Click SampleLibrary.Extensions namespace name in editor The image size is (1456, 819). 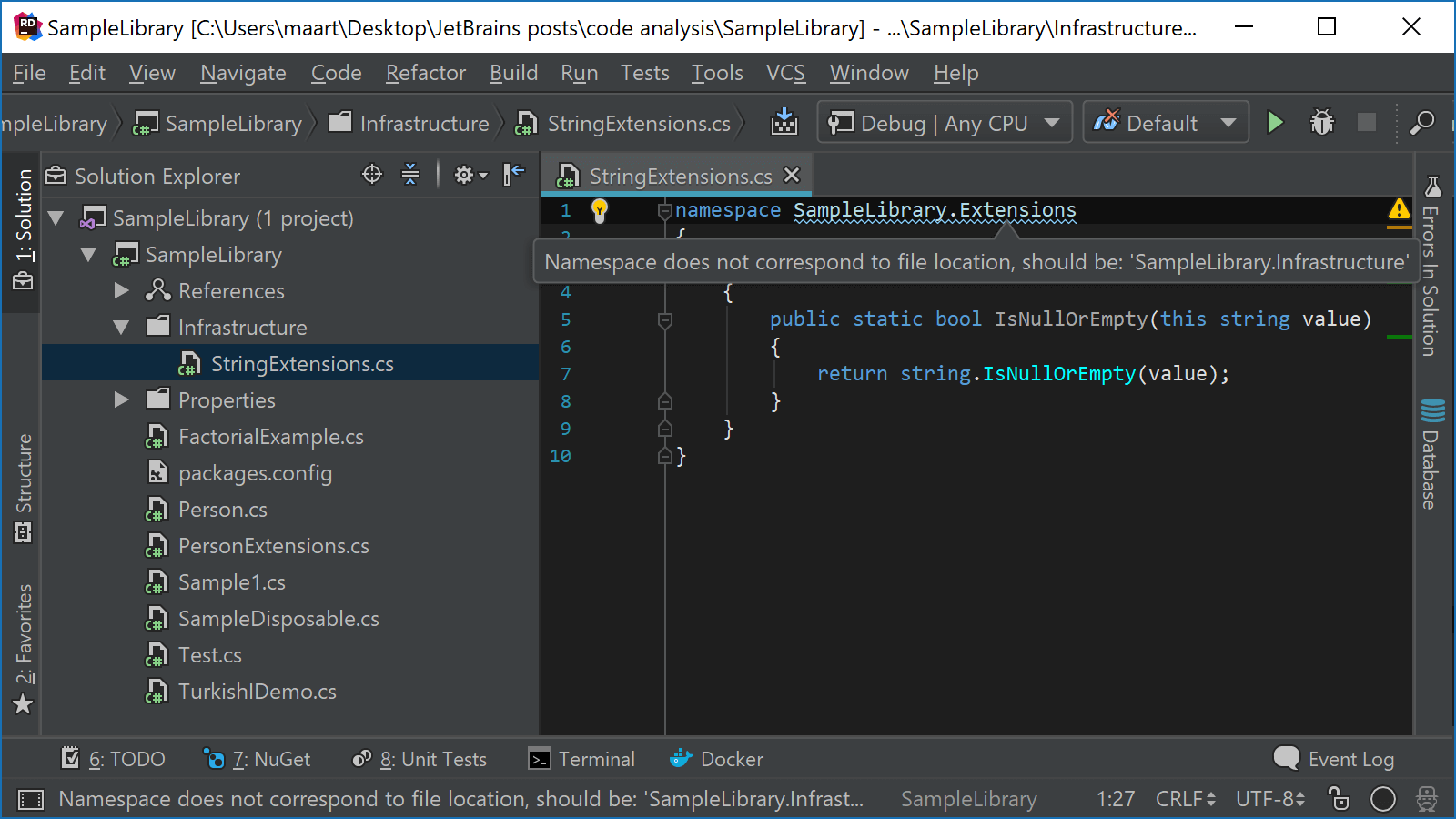point(935,210)
